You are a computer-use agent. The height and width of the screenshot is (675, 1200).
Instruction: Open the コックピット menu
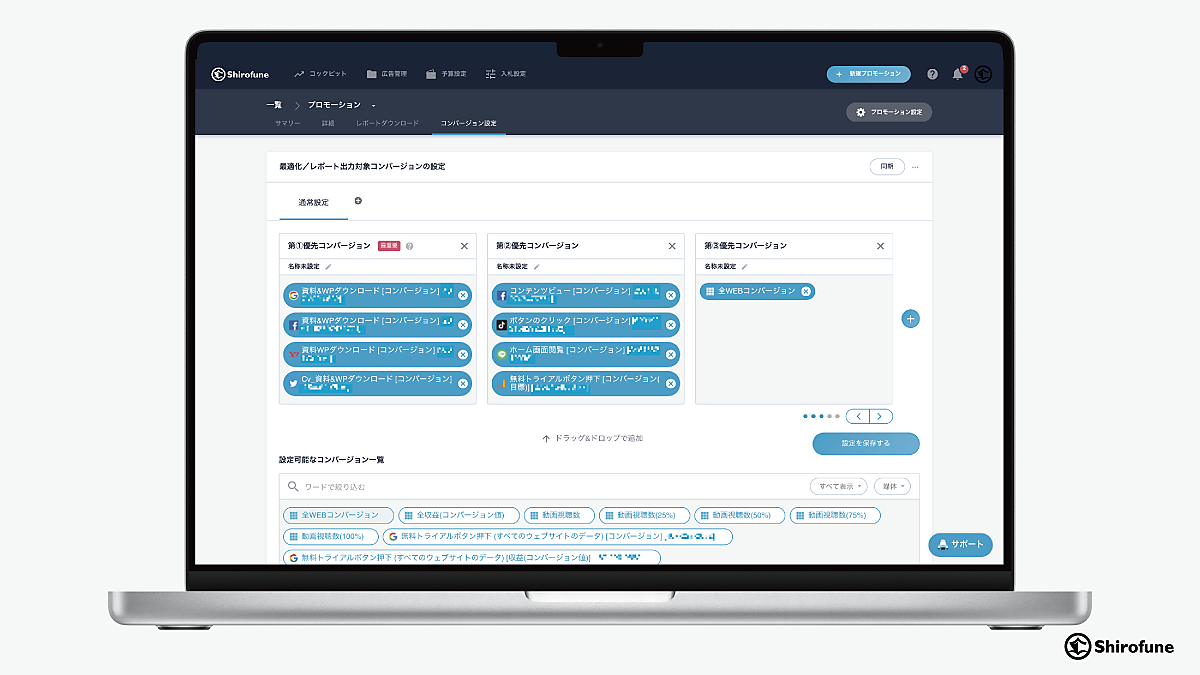pyautogui.click(x=320, y=74)
